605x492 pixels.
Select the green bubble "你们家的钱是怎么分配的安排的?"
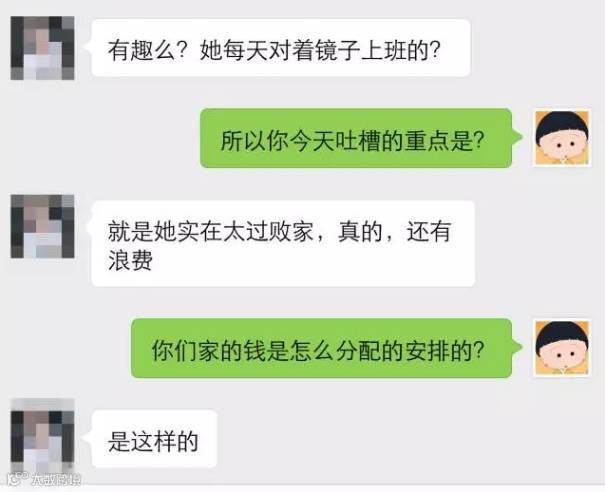pyautogui.click(x=321, y=348)
